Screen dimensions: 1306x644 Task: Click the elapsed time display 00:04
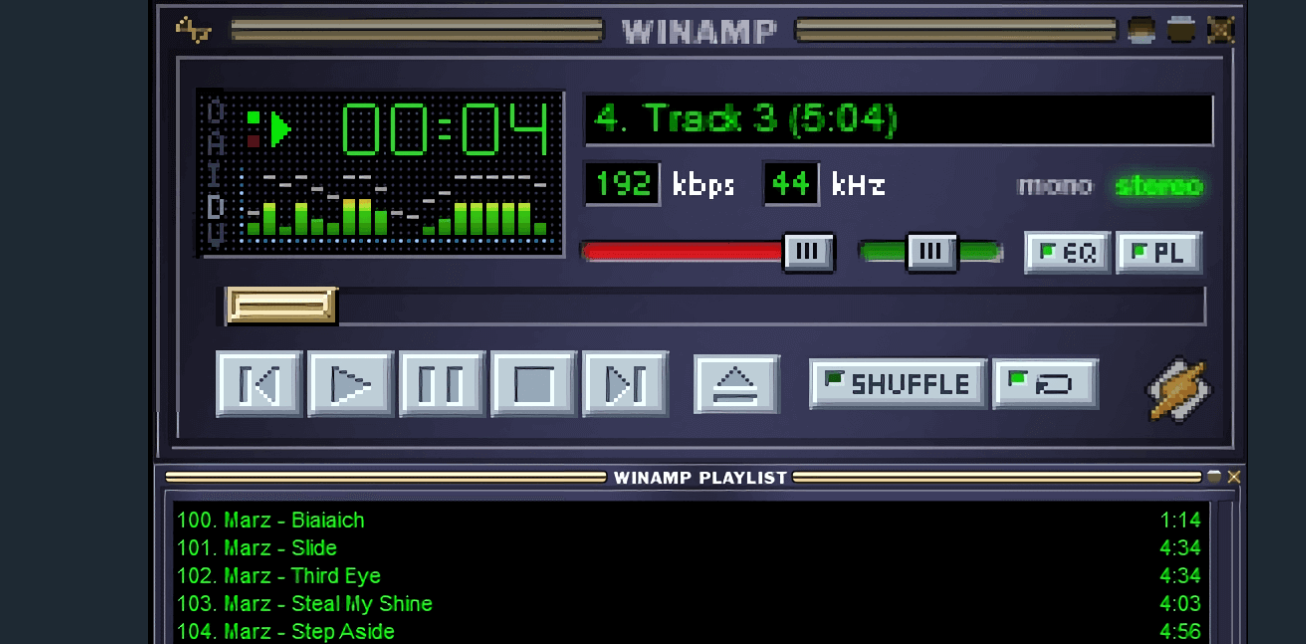tap(445, 130)
